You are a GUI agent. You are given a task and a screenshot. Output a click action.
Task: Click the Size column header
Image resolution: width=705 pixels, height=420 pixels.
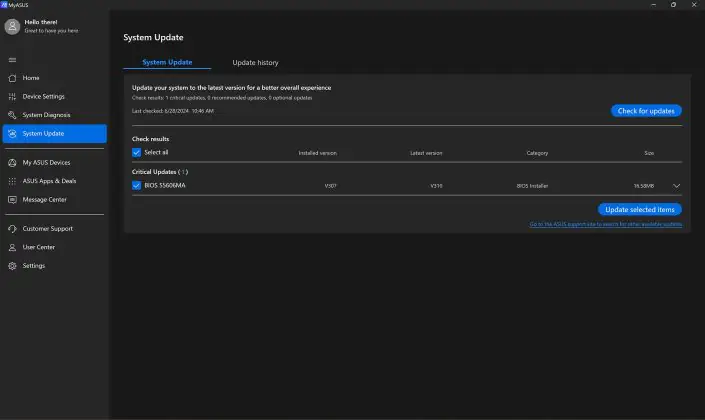point(649,153)
